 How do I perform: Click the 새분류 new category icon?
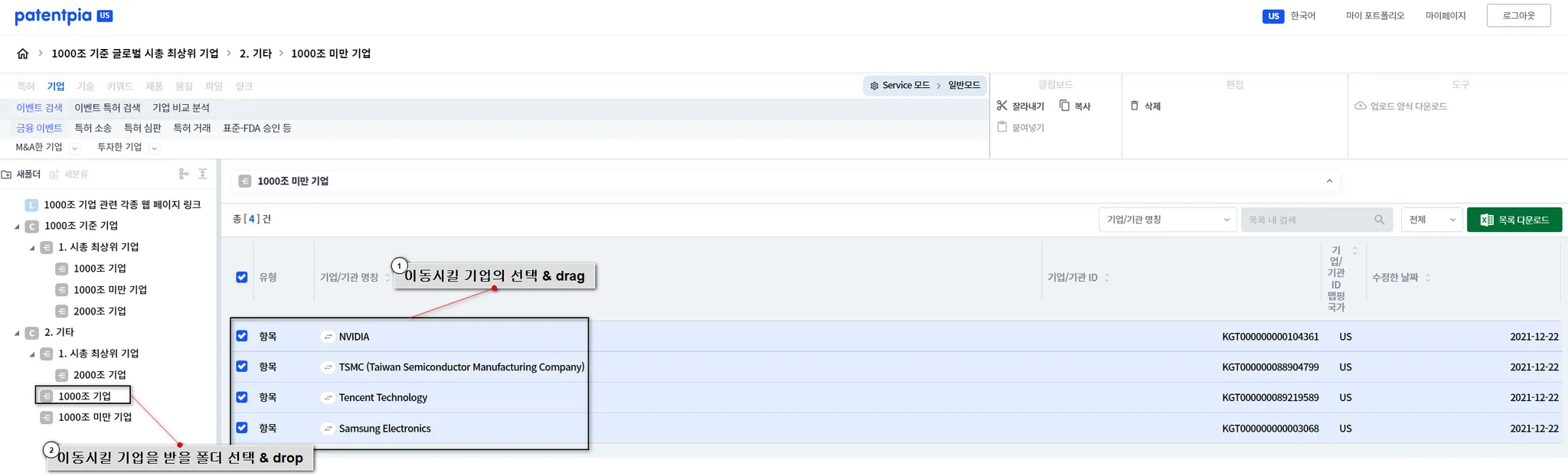click(x=54, y=174)
